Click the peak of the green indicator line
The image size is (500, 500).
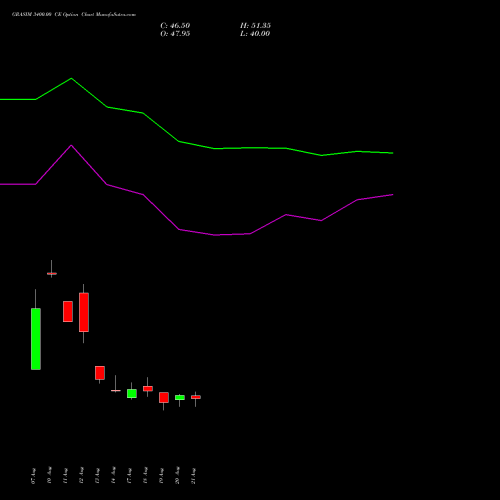(71, 78)
